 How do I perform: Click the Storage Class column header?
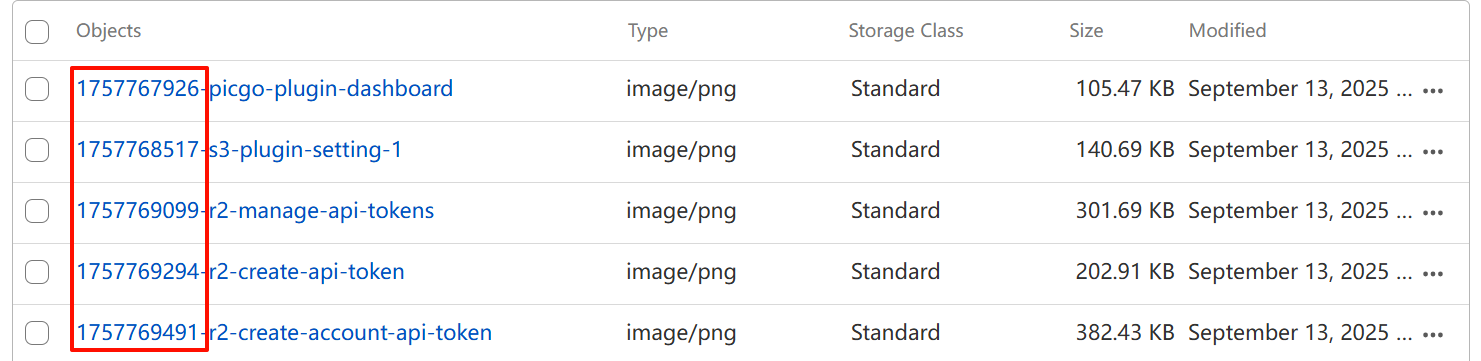(906, 31)
